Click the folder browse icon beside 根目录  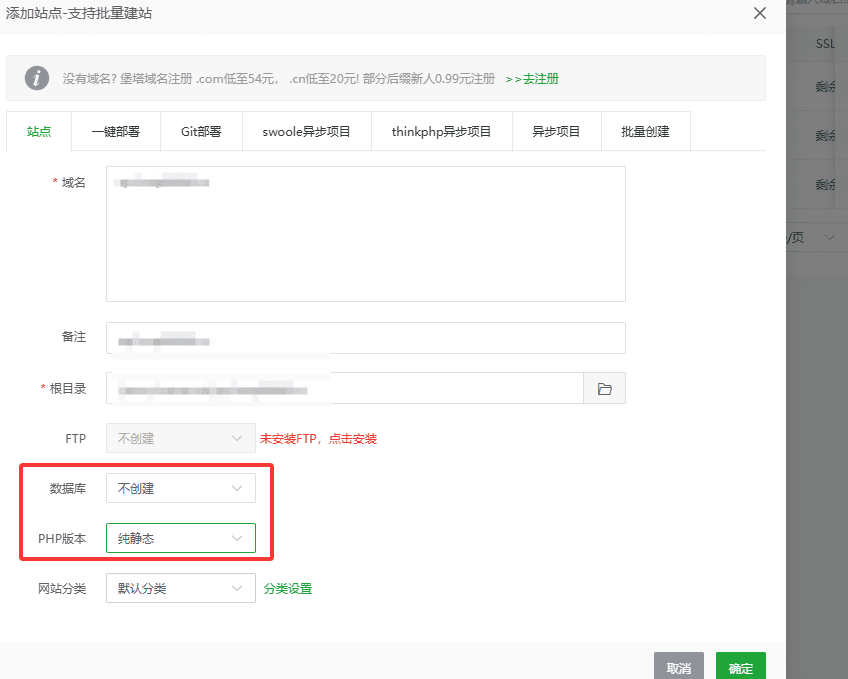tap(604, 388)
